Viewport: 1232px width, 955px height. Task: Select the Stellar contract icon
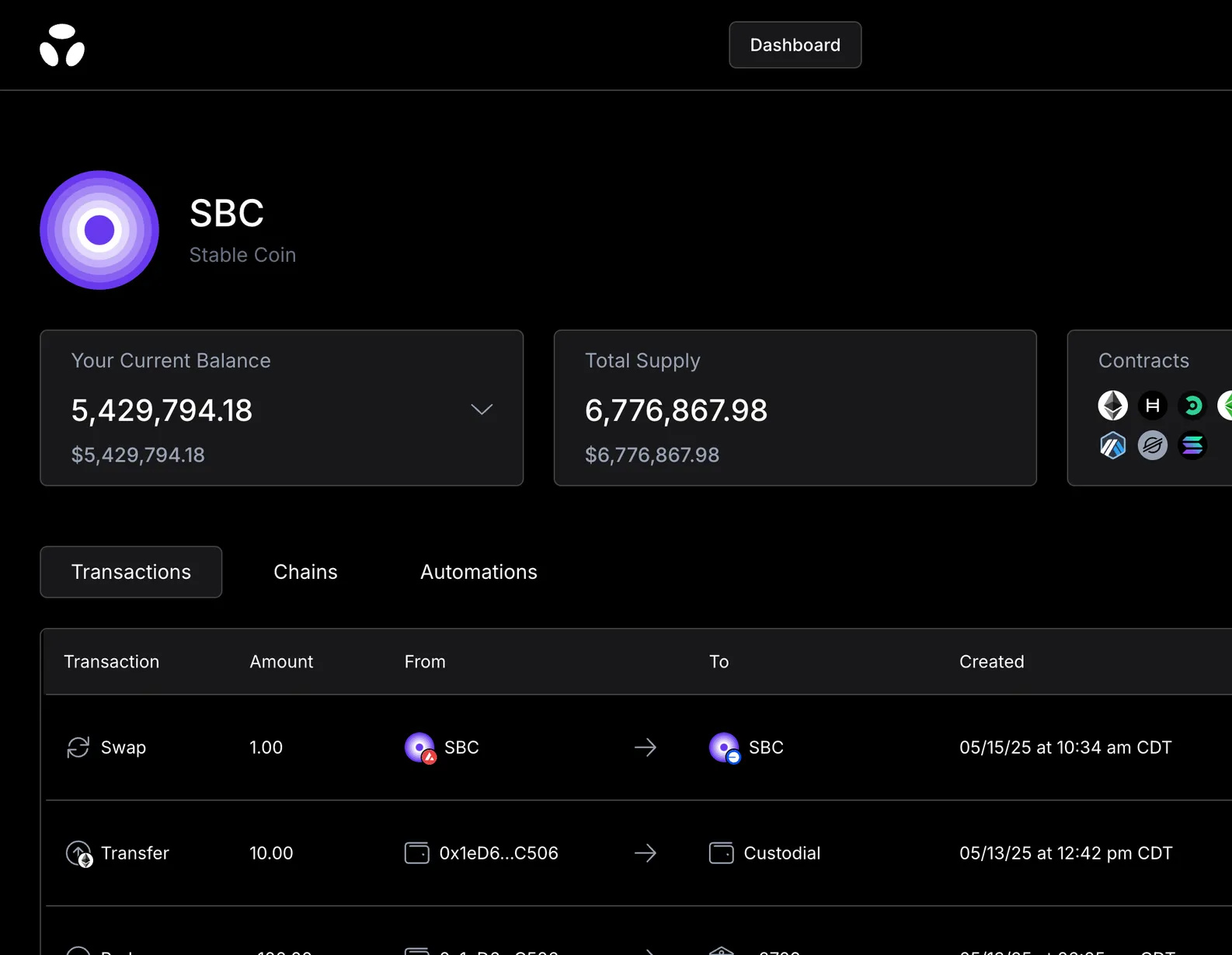click(x=1152, y=445)
